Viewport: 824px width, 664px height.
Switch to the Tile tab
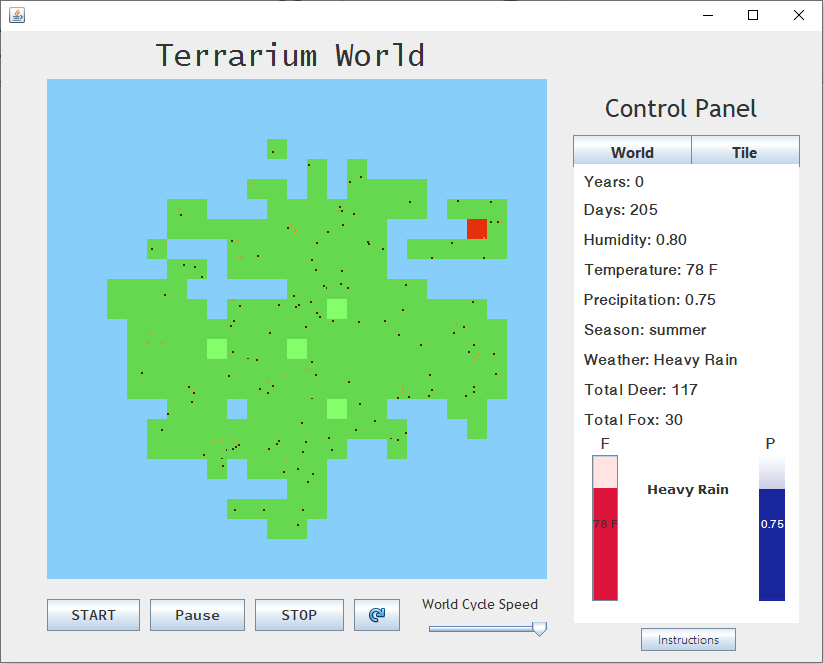(x=745, y=152)
